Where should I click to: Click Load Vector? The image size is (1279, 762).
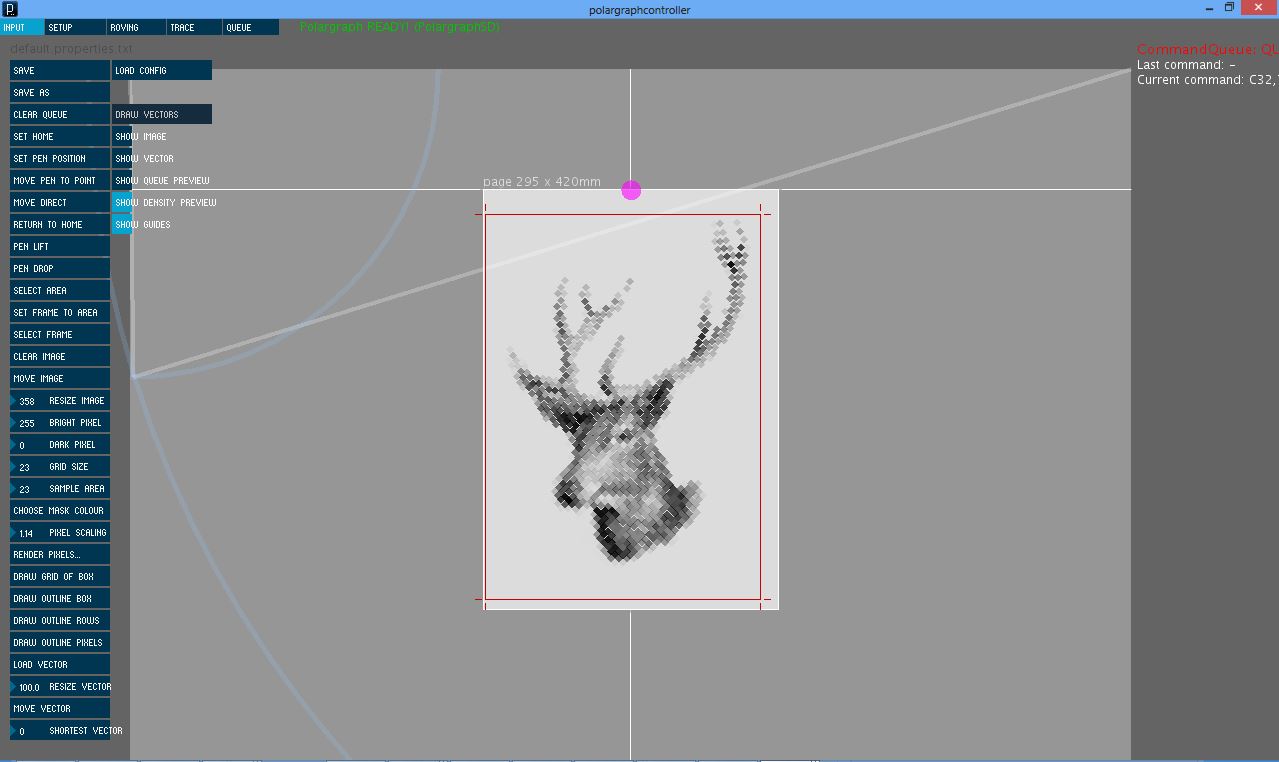(x=60, y=664)
